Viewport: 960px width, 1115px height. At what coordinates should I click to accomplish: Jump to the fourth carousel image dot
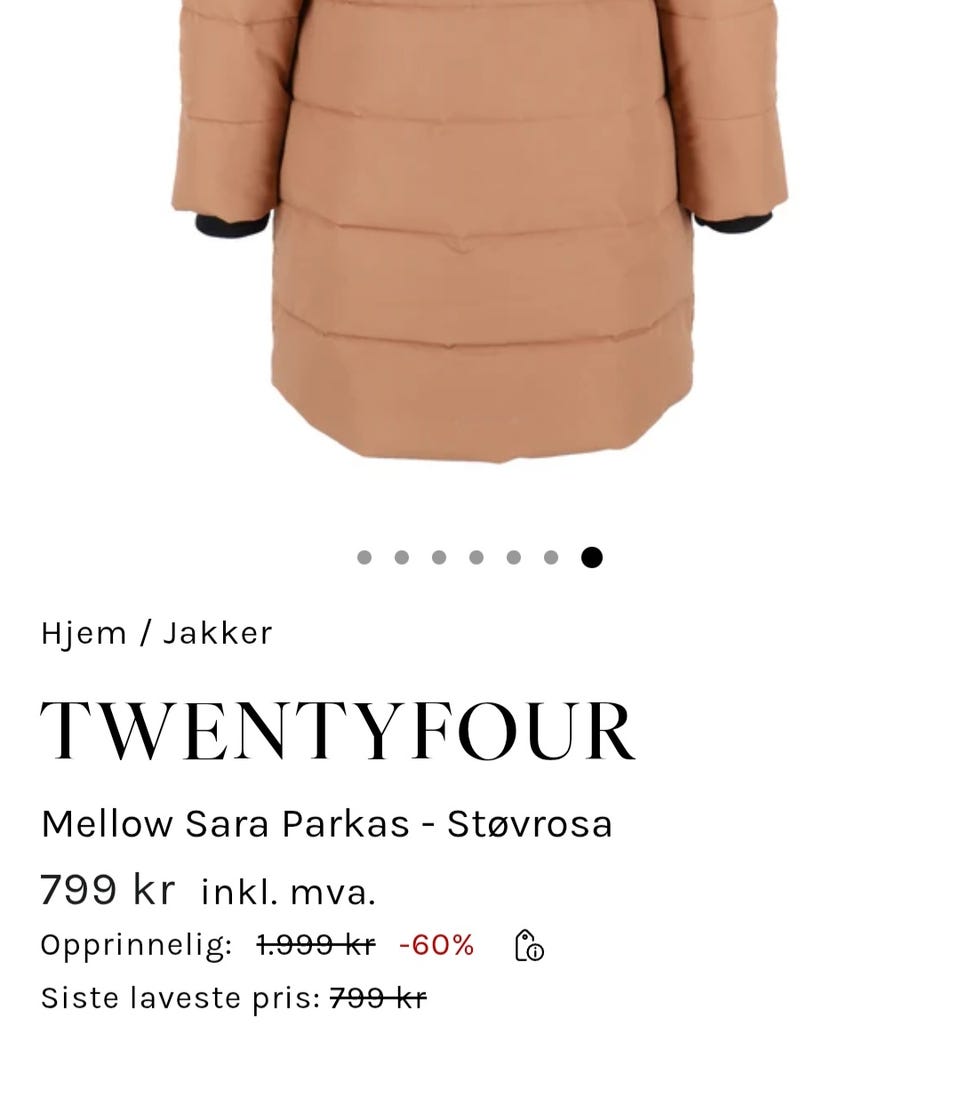(x=476, y=558)
